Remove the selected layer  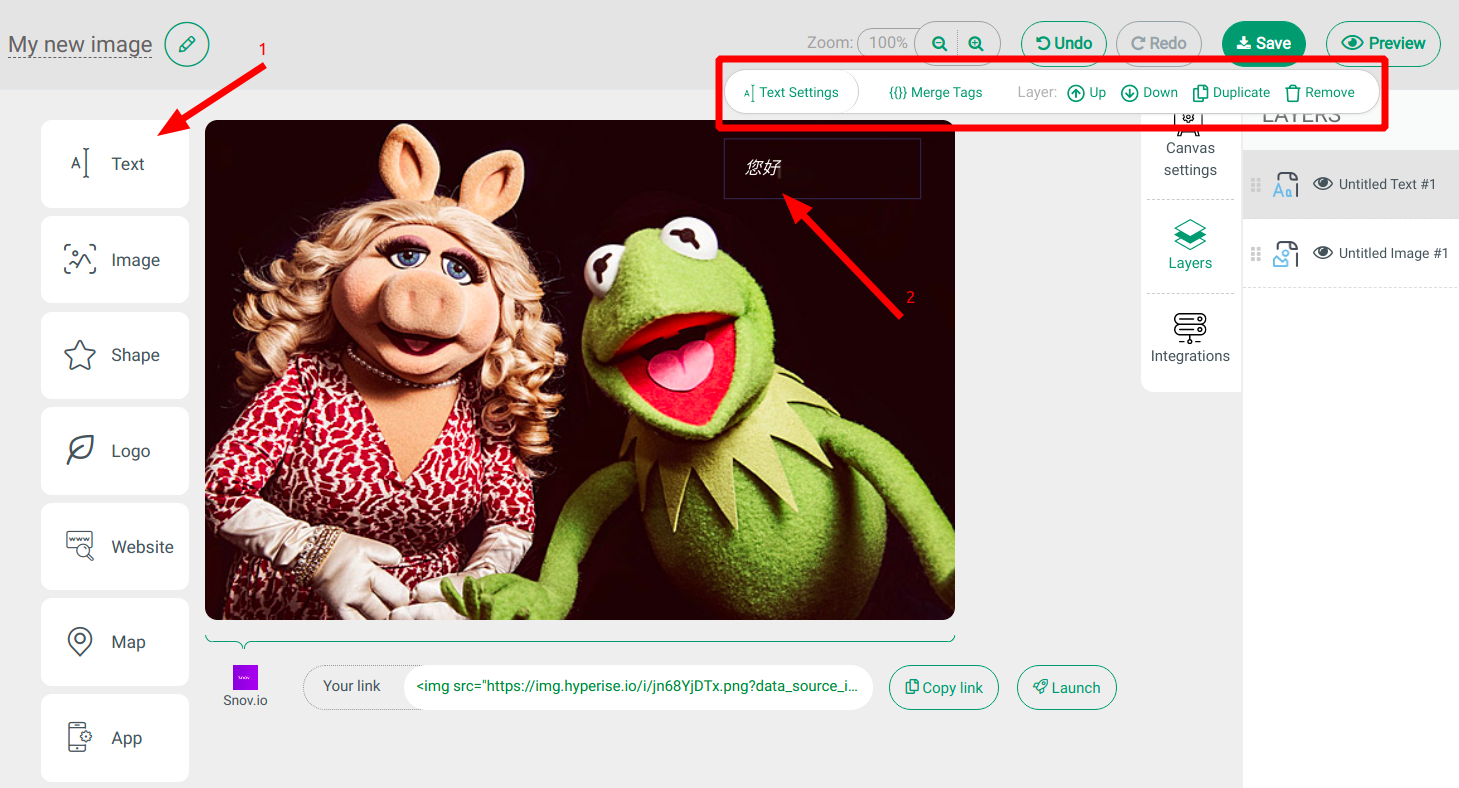[x=1320, y=92]
